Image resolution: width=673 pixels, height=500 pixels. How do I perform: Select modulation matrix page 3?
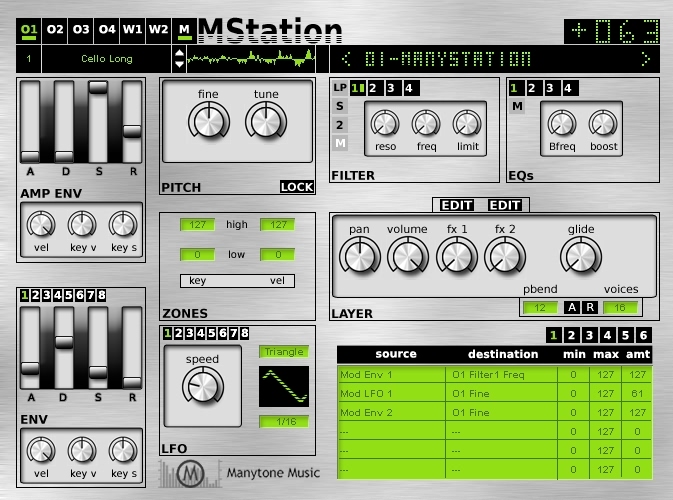click(x=589, y=335)
